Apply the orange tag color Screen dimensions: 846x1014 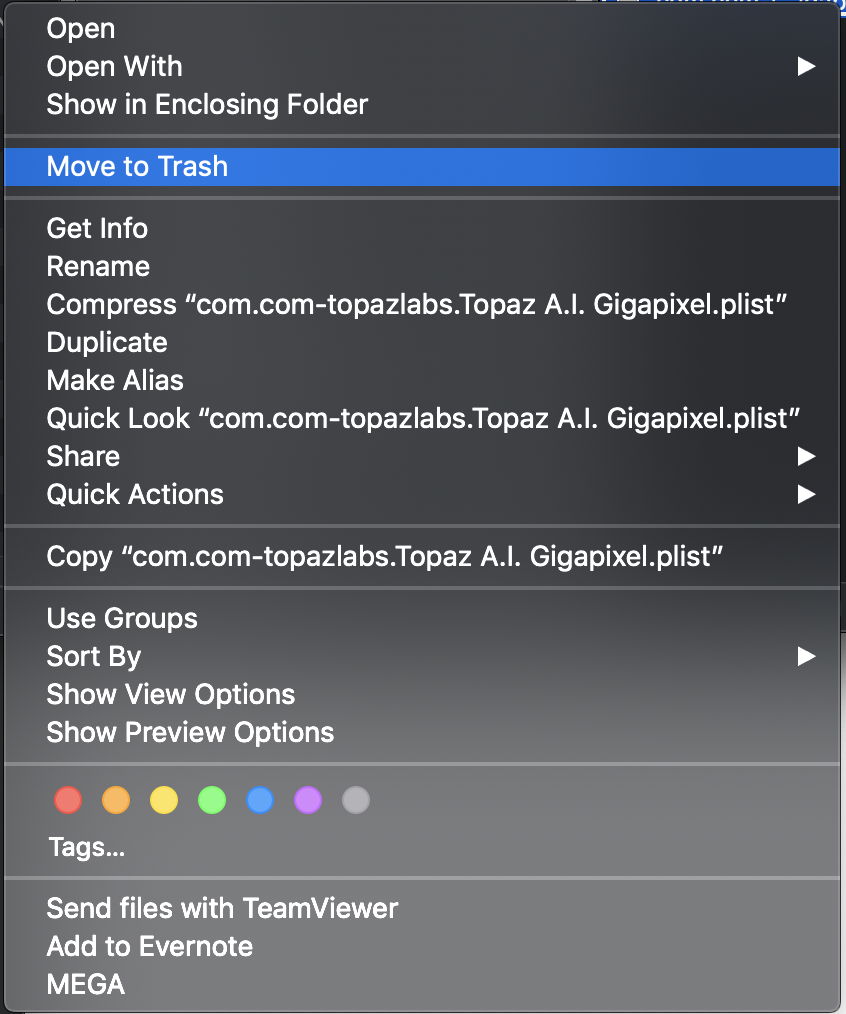point(116,800)
